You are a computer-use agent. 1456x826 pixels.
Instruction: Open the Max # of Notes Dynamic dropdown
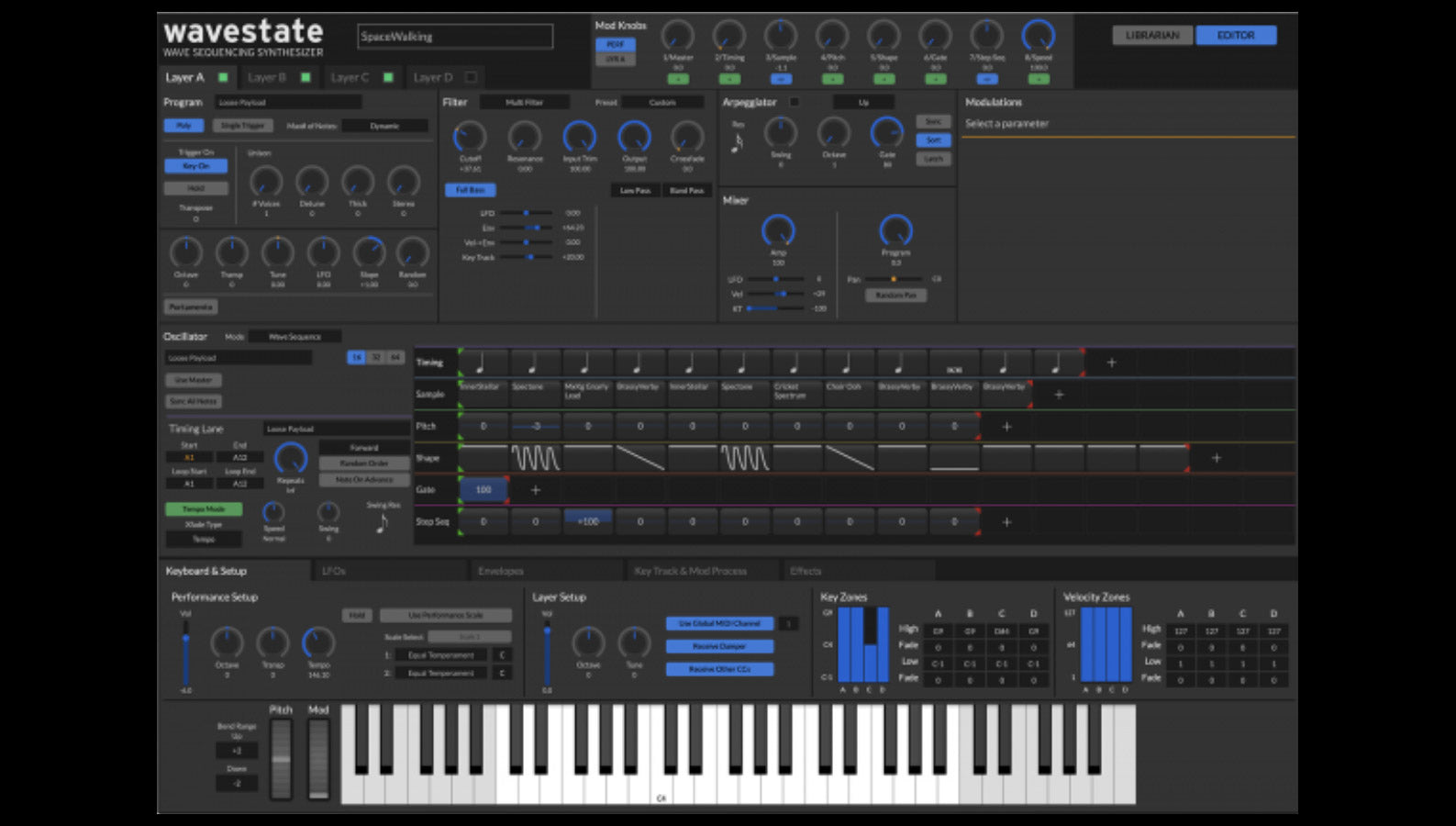click(x=384, y=126)
